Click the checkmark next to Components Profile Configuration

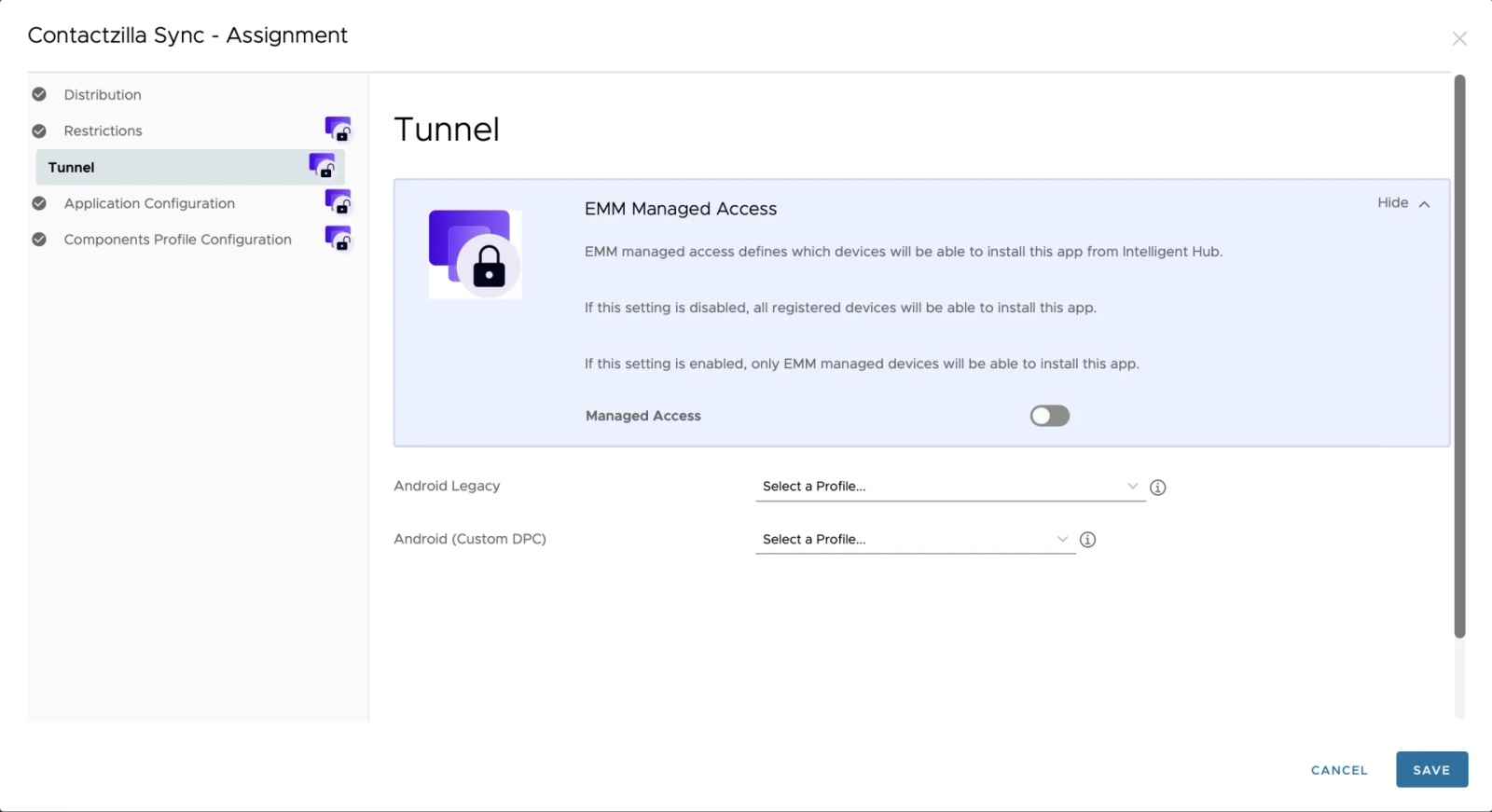(39, 240)
